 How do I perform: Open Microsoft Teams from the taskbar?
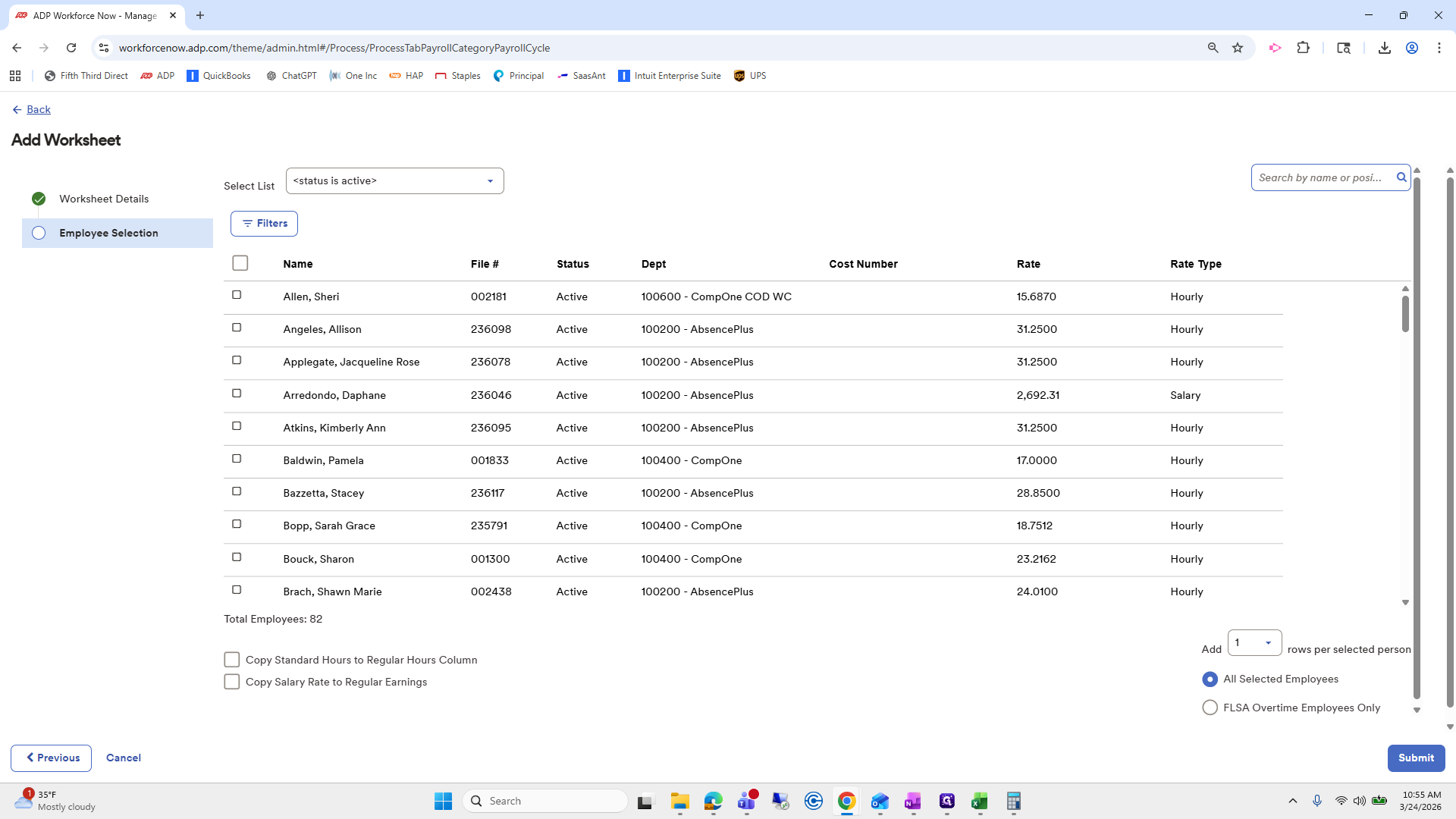click(747, 801)
